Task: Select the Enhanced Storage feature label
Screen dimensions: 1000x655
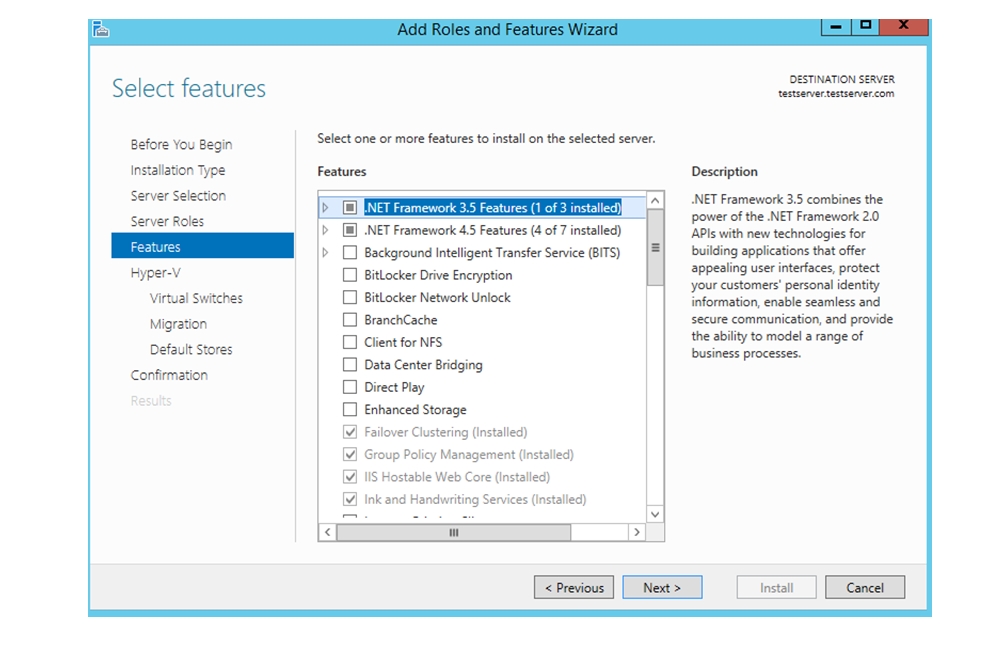Action: [415, 410]
